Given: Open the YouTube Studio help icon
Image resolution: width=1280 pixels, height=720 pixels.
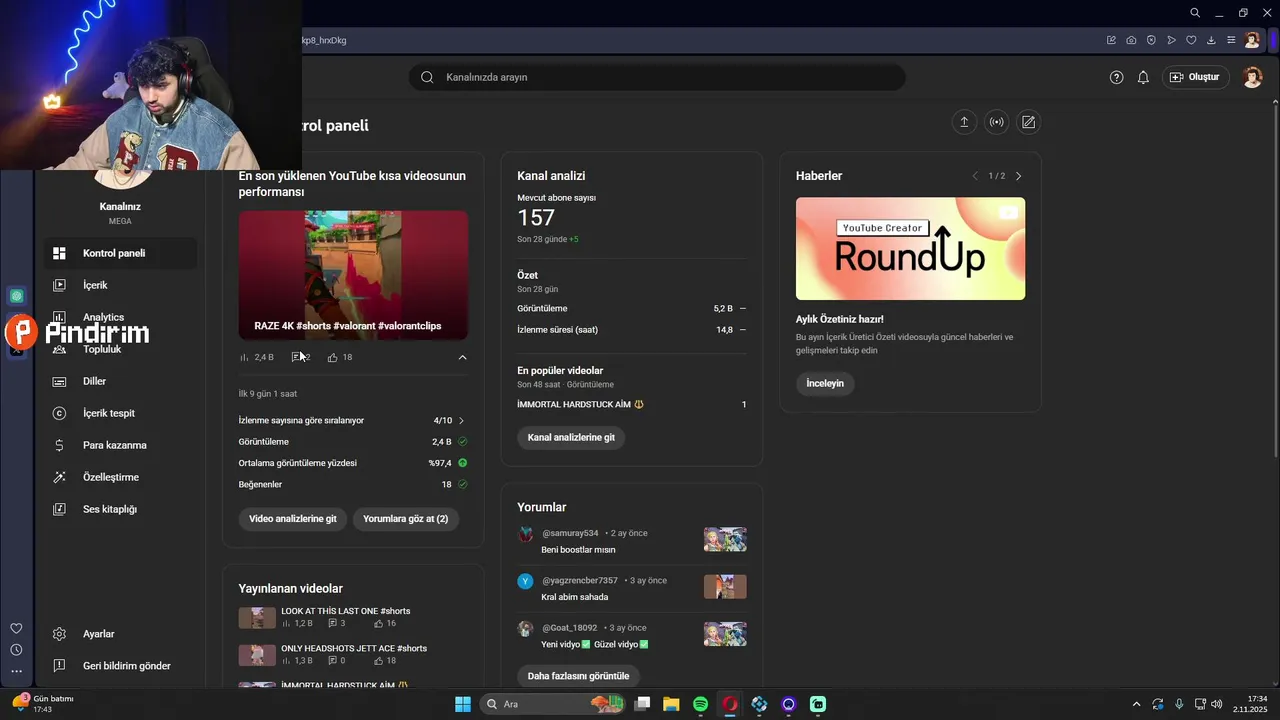Looking at the screenshot, I should 1117,77.
